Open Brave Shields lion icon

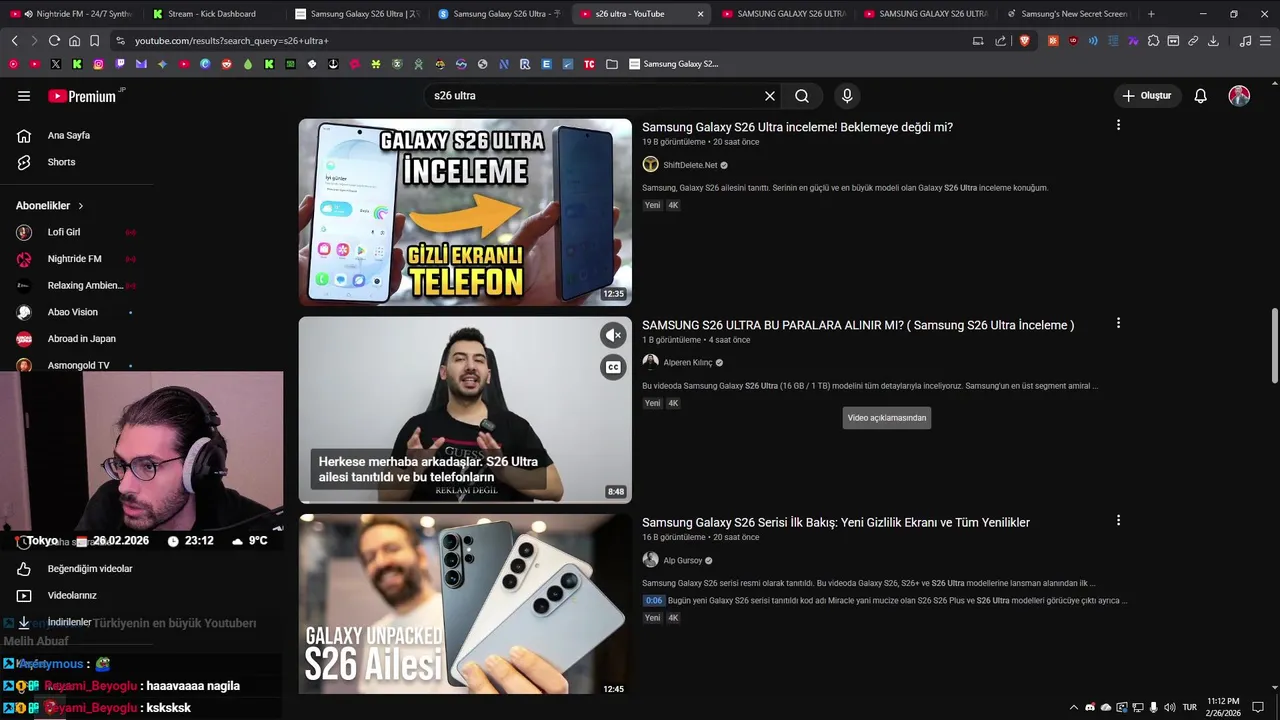[1024, 41]
